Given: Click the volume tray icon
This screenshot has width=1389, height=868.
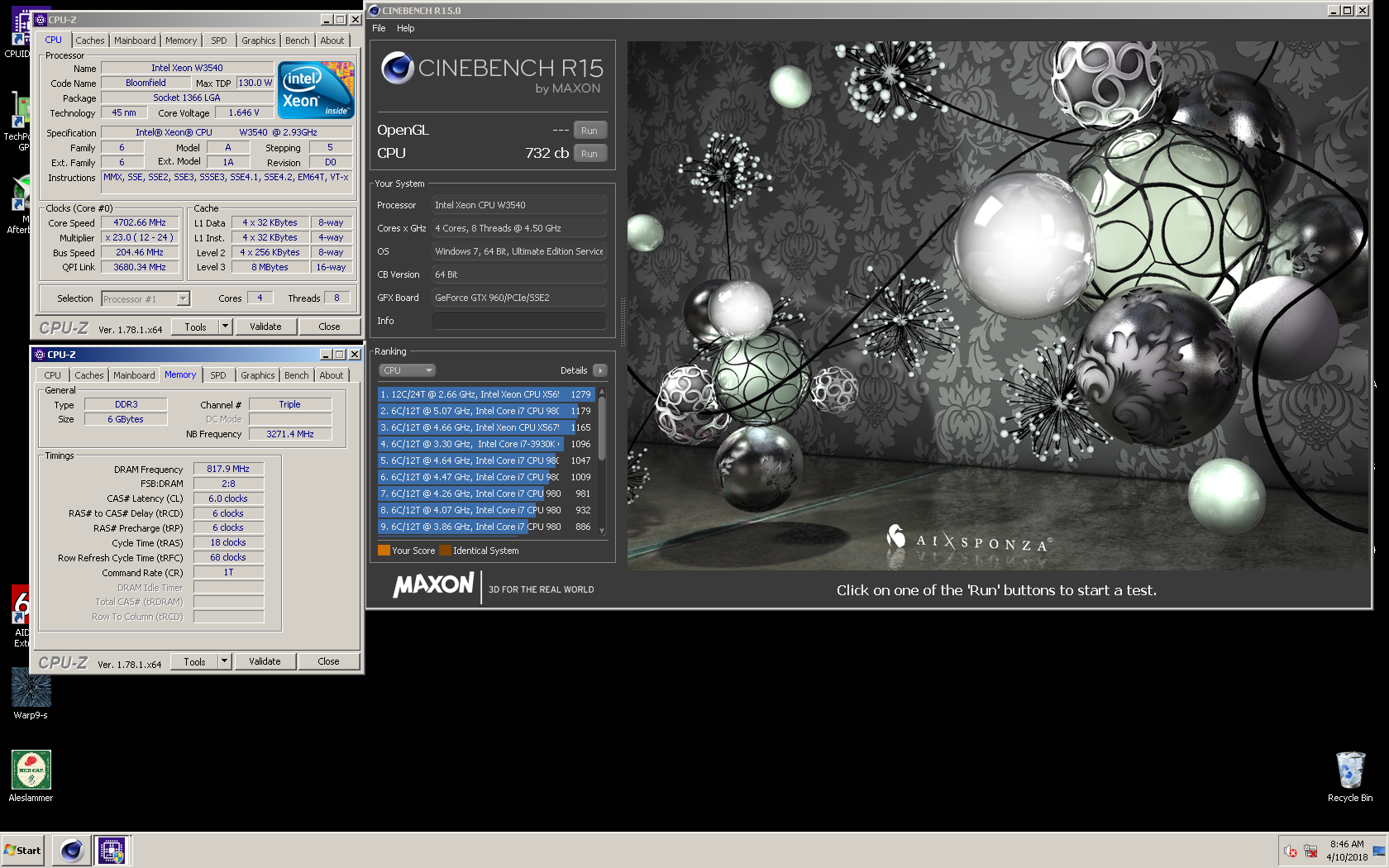Looking at the screenshot, I should (x=1291, y=851).
